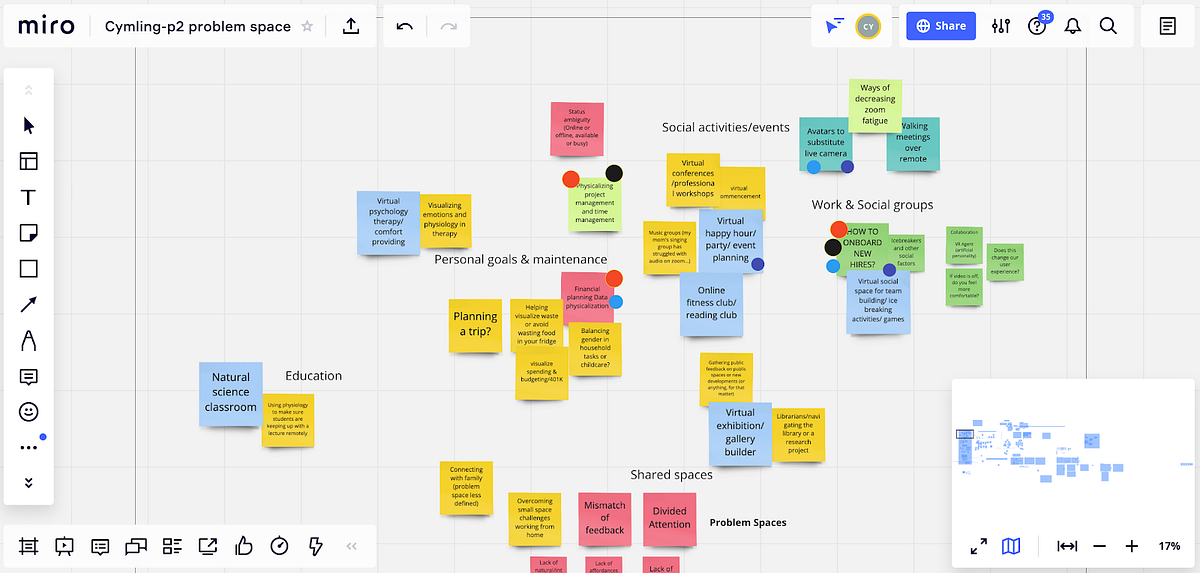
Task: Open the screen sharing icon
Action: click(x=208, y=546)
